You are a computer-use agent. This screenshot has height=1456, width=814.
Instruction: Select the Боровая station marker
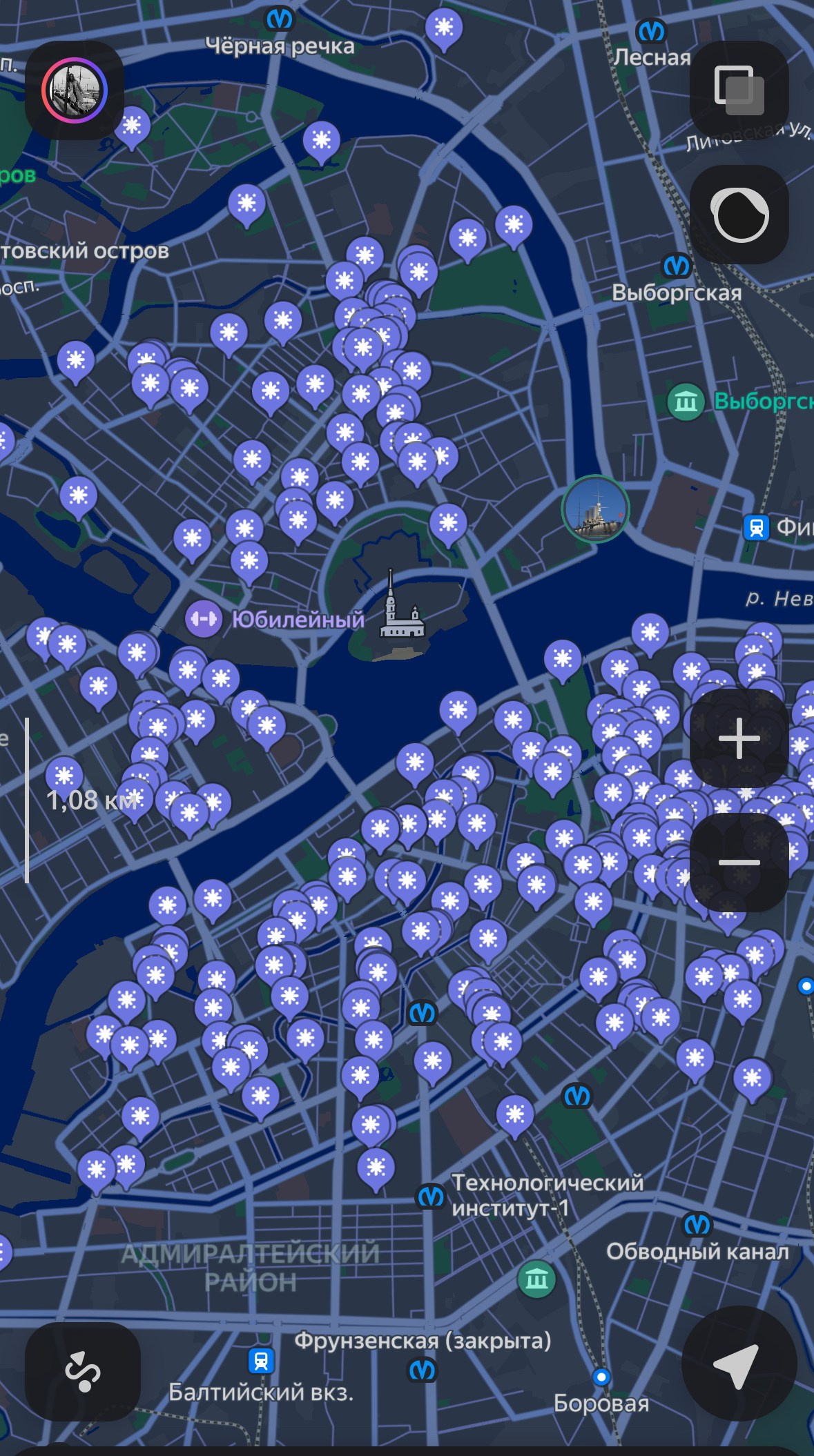[x=601, y=1377]
